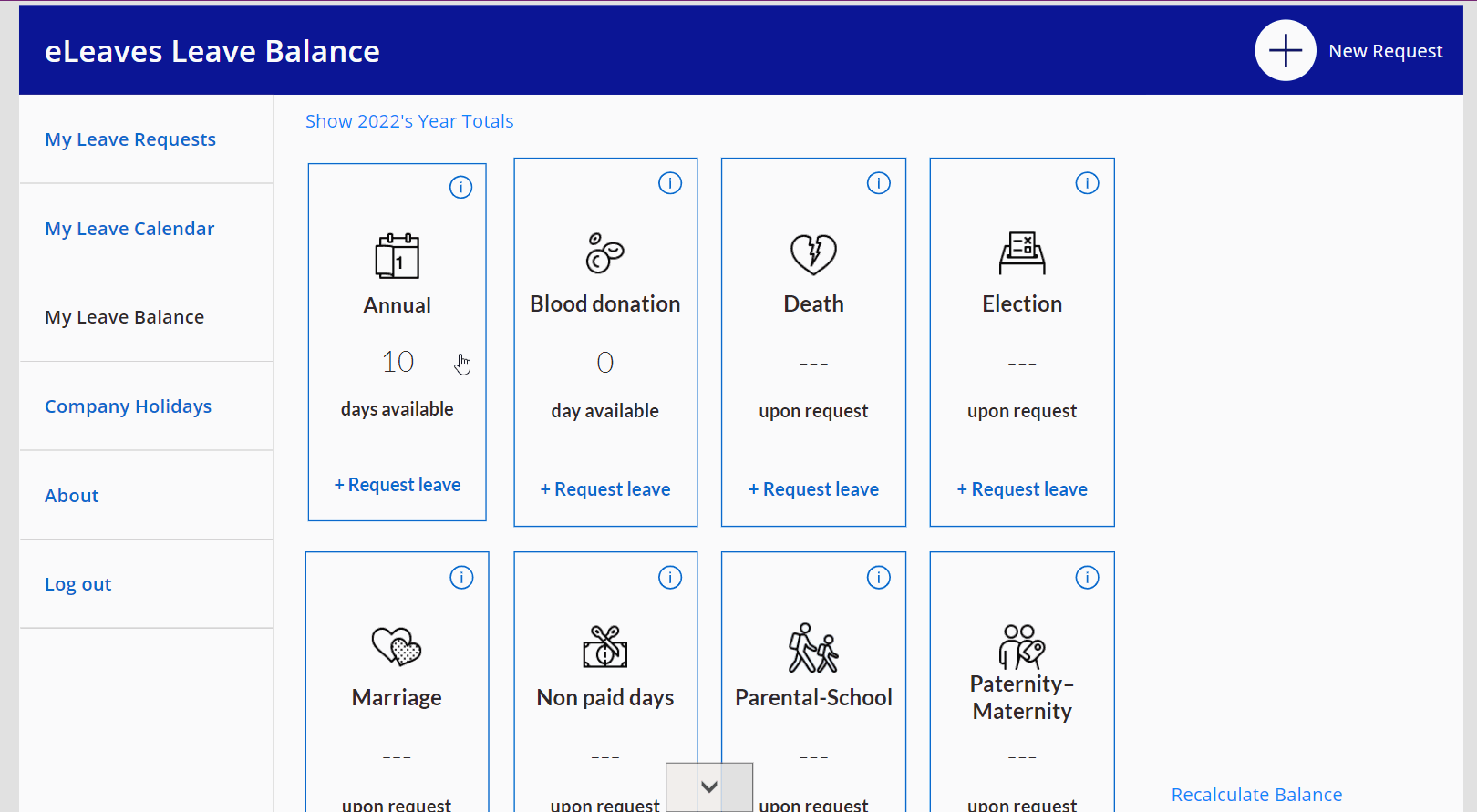Click 'upon request' on the Death card
Image resolution: width=1477 pixels, height=812 pixels.
tap(813, 411)
